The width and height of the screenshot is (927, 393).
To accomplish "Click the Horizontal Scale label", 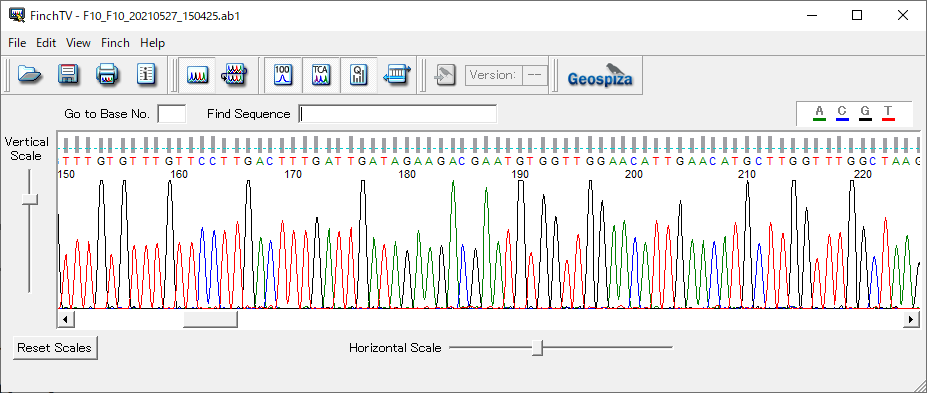I will pyautogui.click(x=395, y=348).
